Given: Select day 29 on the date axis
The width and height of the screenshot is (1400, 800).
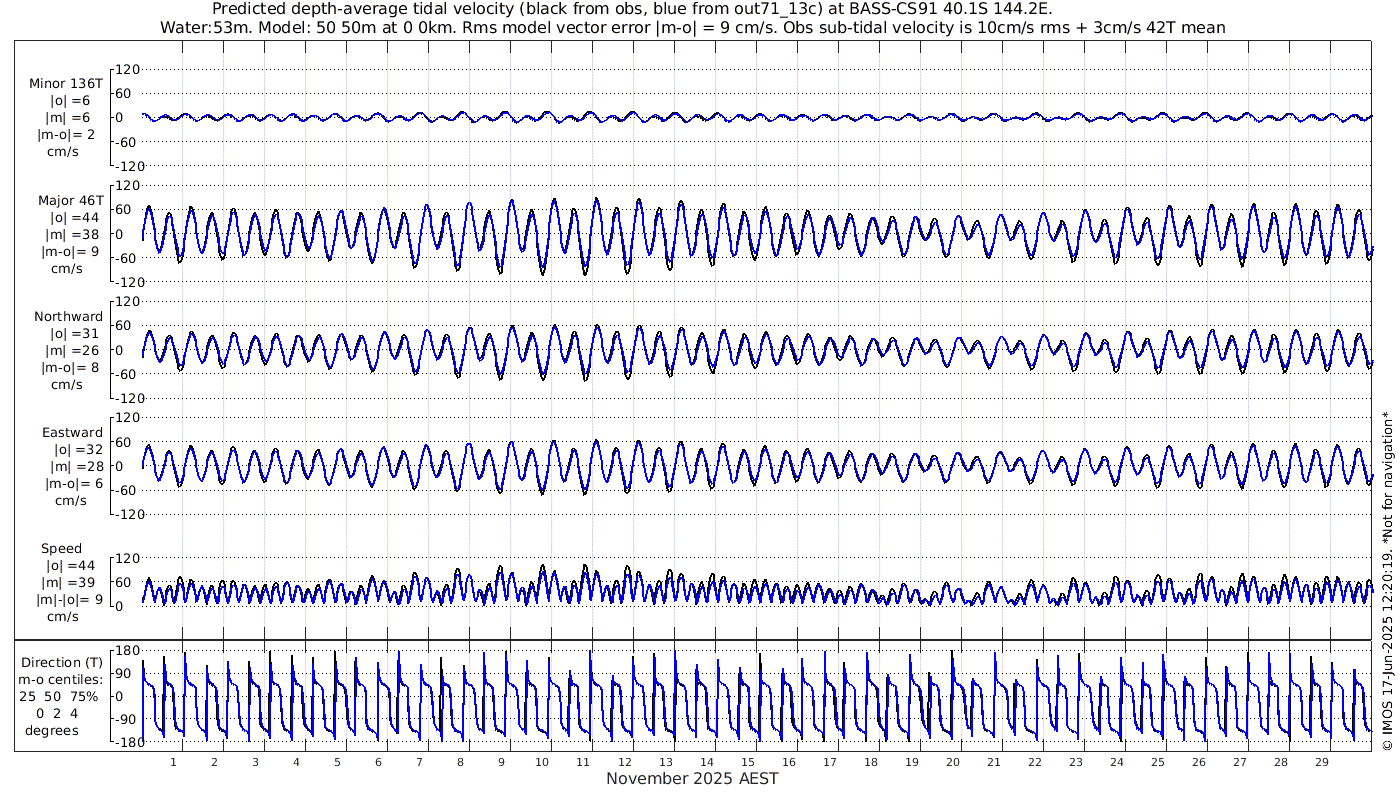Looking at the screenshot, I should coord(1321,762).
